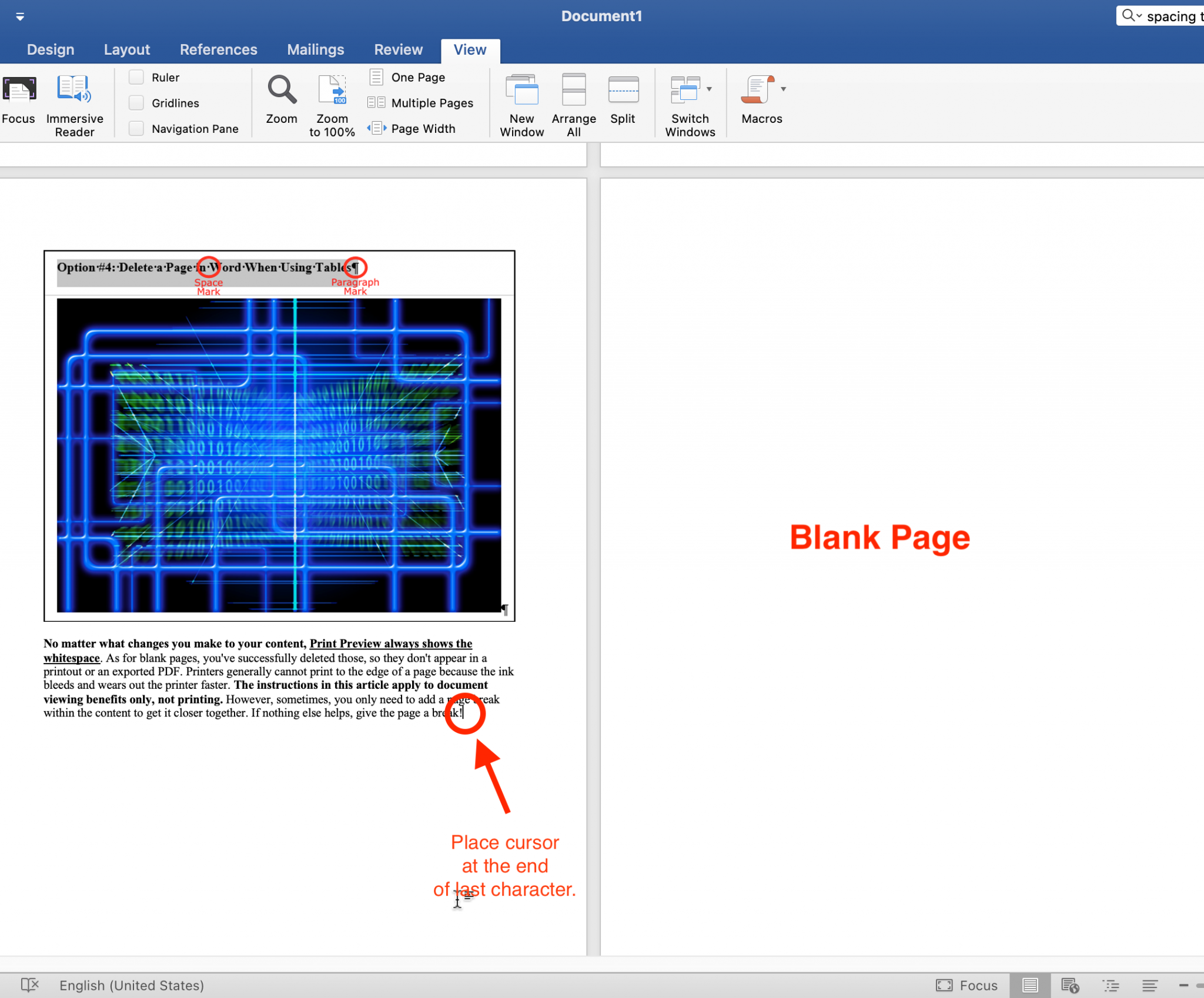Open a New Window
The height and width of the screenshot is (998, 1204).
point(521,103)
